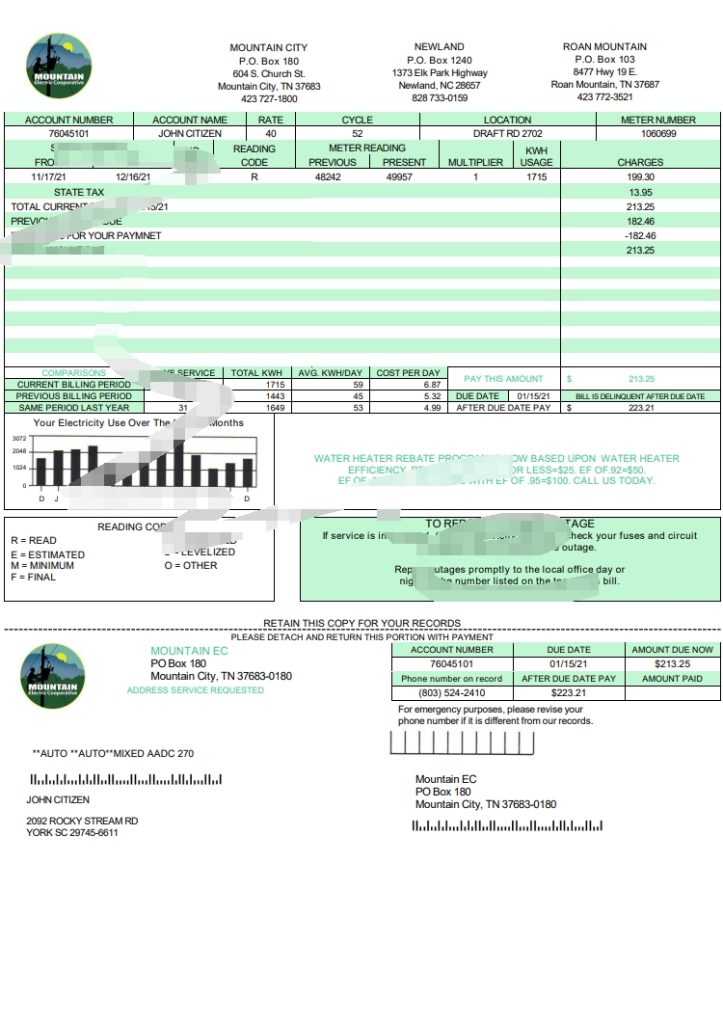Click JOHN CITIZEN in the Account Name cell
This screenshot has height=1024, width=723.
tap(189, 133)
